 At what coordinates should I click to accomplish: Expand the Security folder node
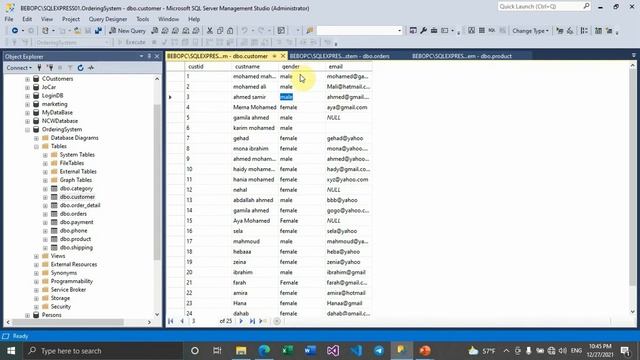click(x=36, y=307)
